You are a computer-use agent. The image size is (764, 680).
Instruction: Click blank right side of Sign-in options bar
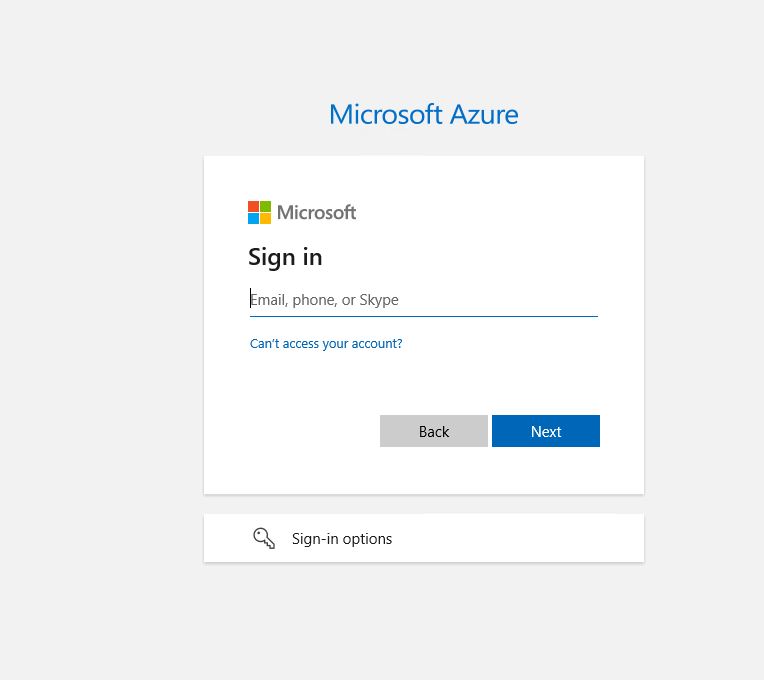[x=540, y=539]
